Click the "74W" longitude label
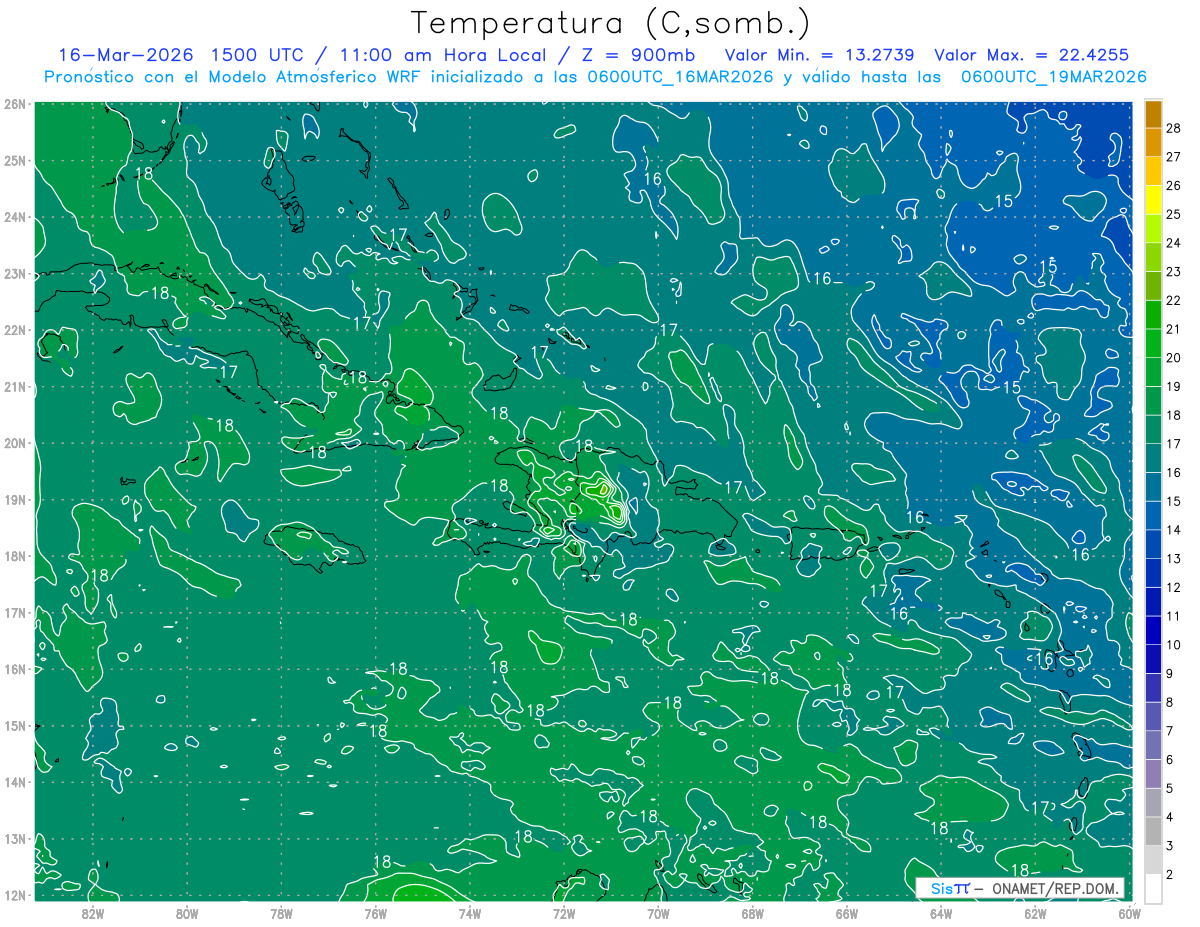Image resolution: width=1200 pixels, height=927 pixels. click(x=469, y=912)
